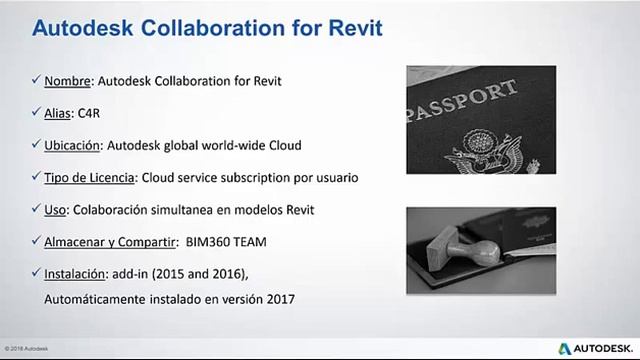
Task: Click the slide title Autodesk Collaboration for Revit
Action: (x=207, y=28)
